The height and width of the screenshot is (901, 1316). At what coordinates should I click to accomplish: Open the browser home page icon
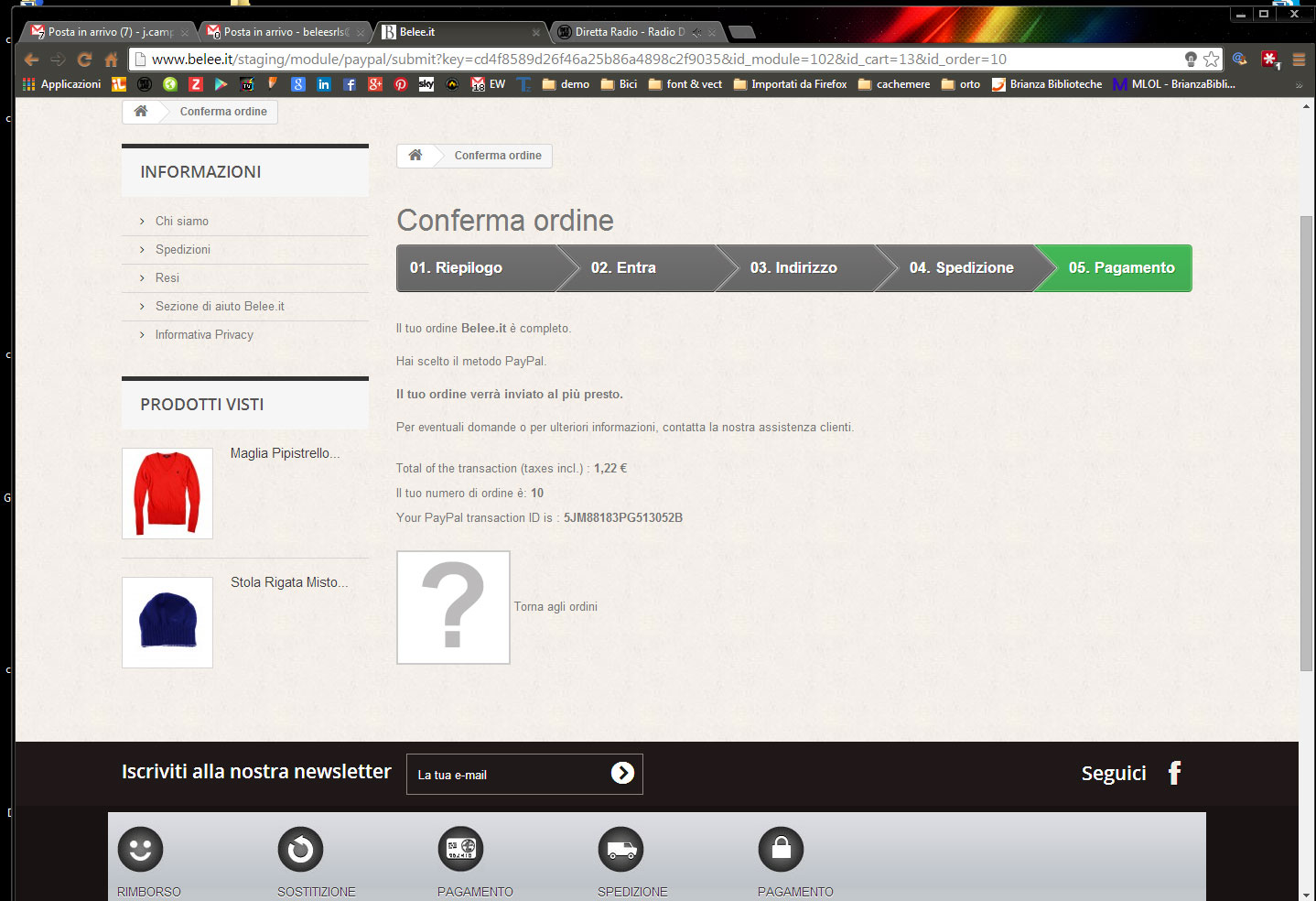tap(111, 60)
